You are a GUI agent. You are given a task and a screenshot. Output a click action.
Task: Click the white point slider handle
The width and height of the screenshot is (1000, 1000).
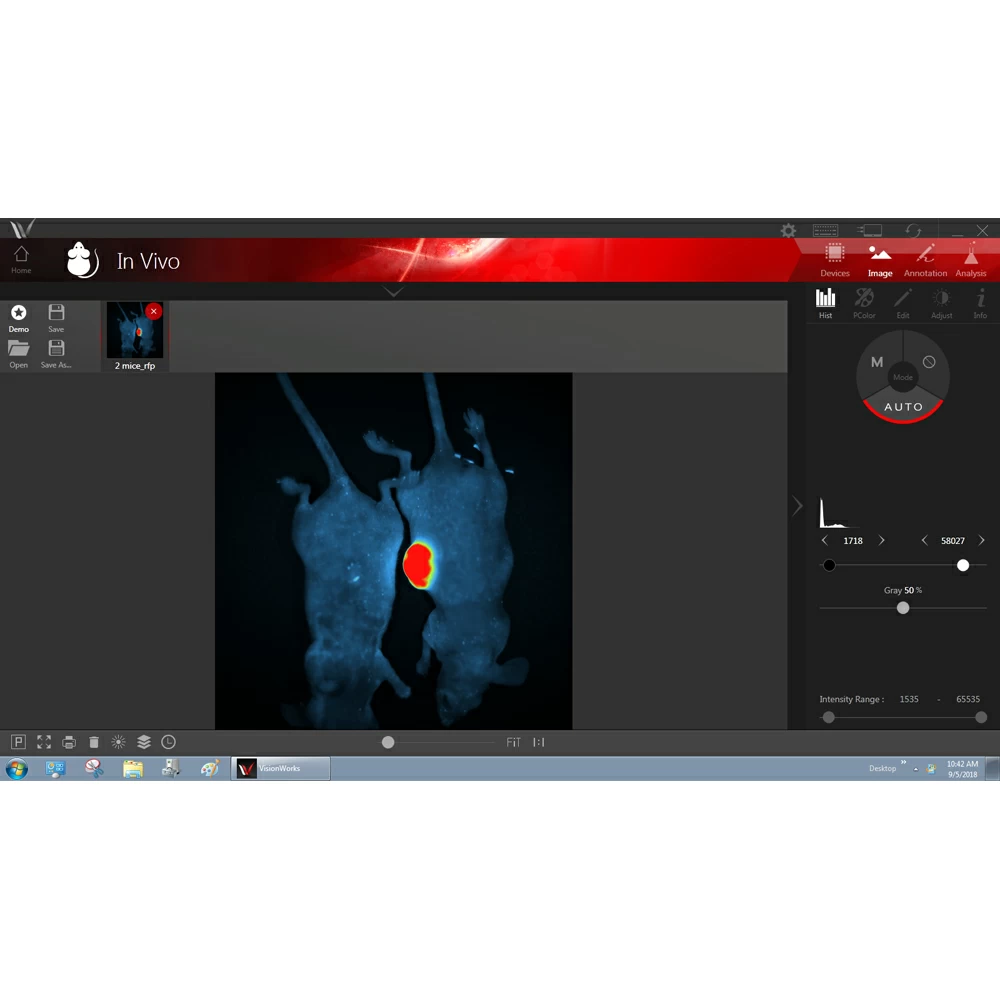963,565
